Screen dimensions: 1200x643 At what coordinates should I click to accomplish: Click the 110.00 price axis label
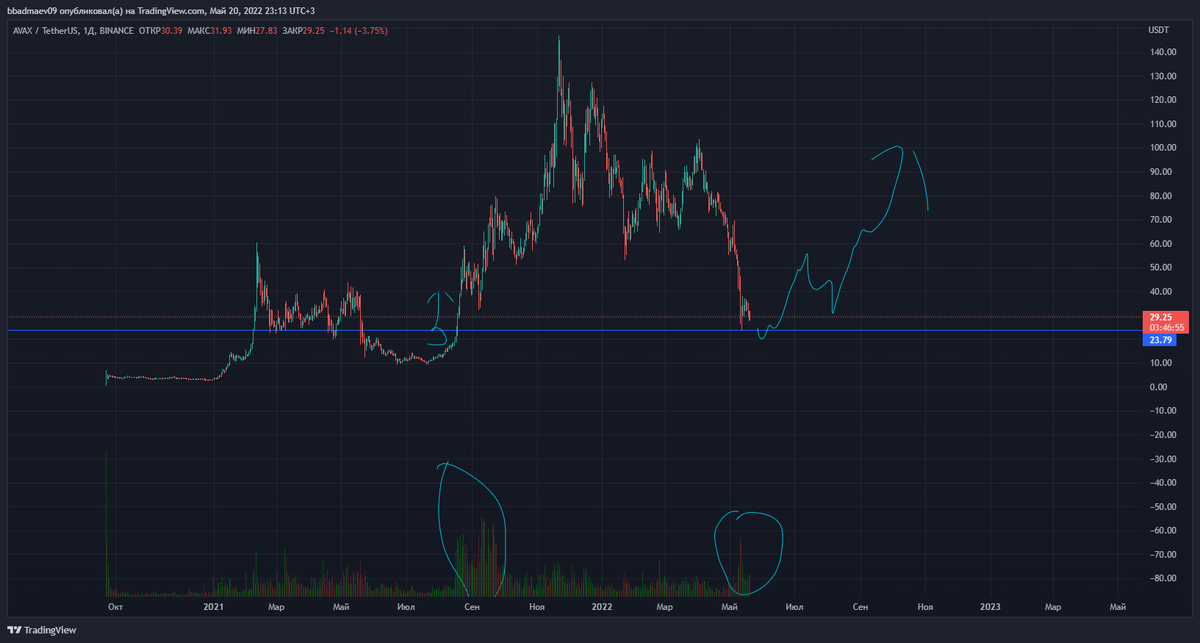click(x=1162, y=124)
